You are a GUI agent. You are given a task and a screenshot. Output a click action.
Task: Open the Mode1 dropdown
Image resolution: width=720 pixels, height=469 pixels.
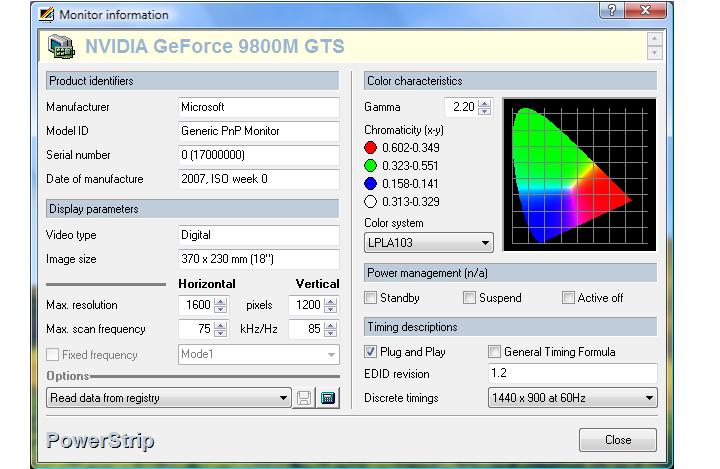[259, 355]
